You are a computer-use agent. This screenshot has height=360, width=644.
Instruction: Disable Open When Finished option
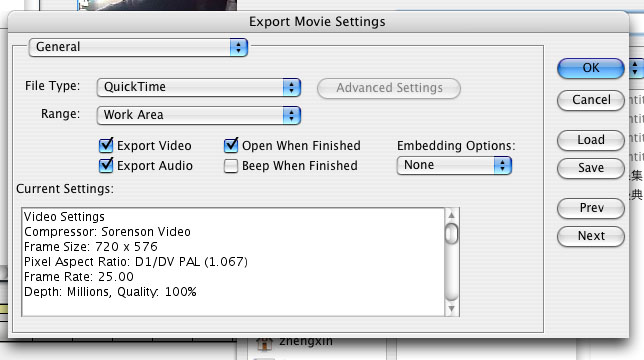[x=231, y=145]
